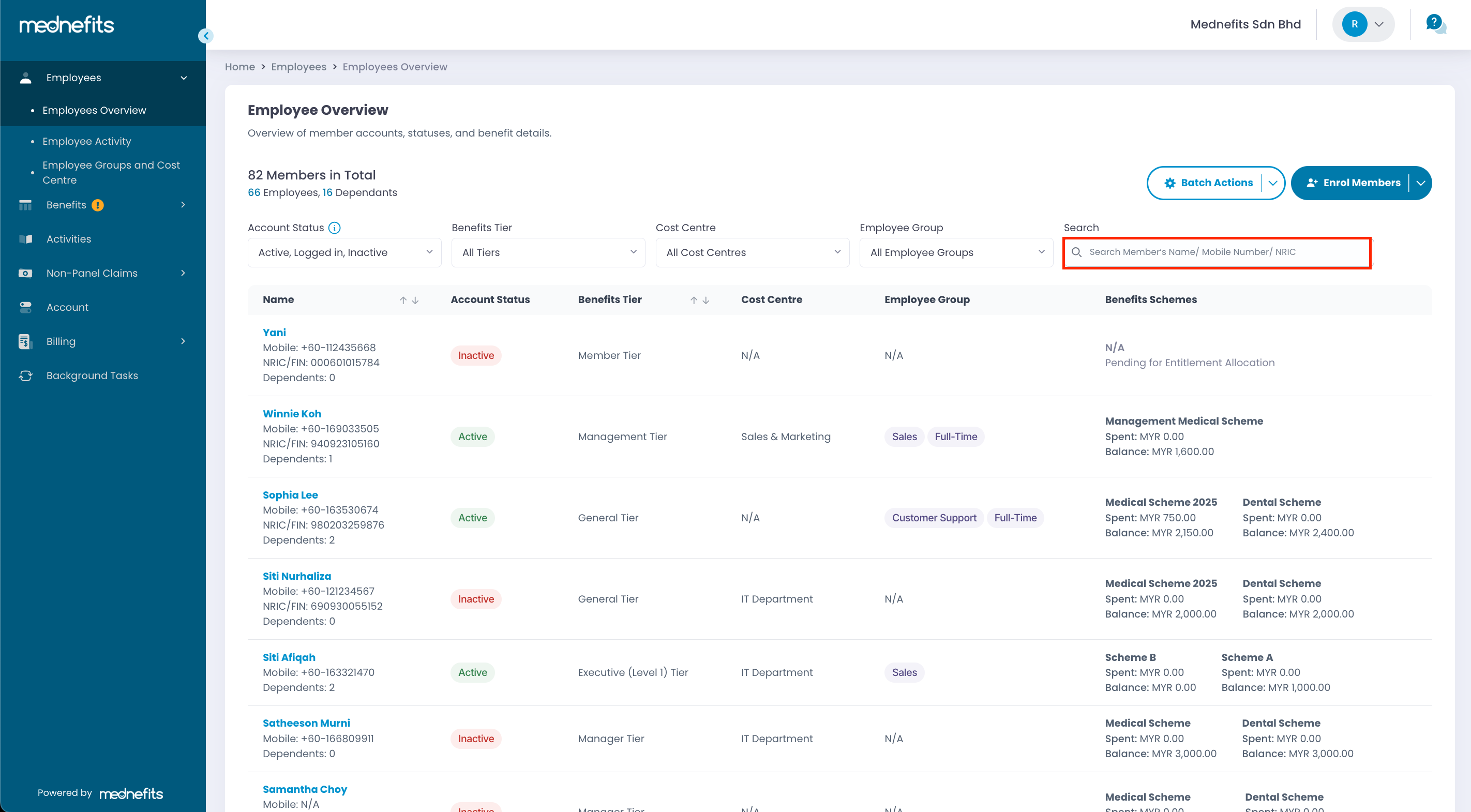Click the R user avatar

click(x=1354, y=24)
